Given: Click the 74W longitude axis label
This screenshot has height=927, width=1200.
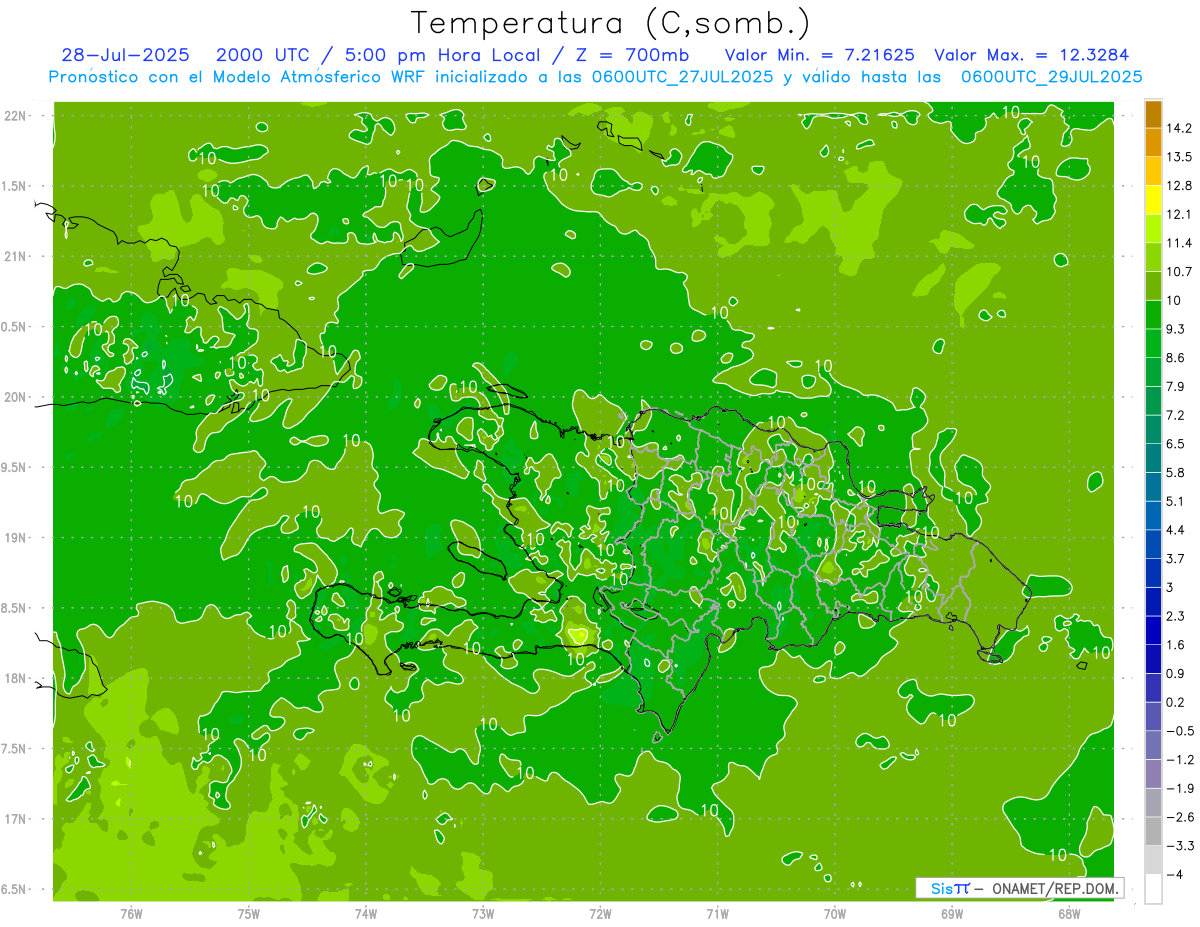Looking at the screenshot, I should [x=366, y=913].
